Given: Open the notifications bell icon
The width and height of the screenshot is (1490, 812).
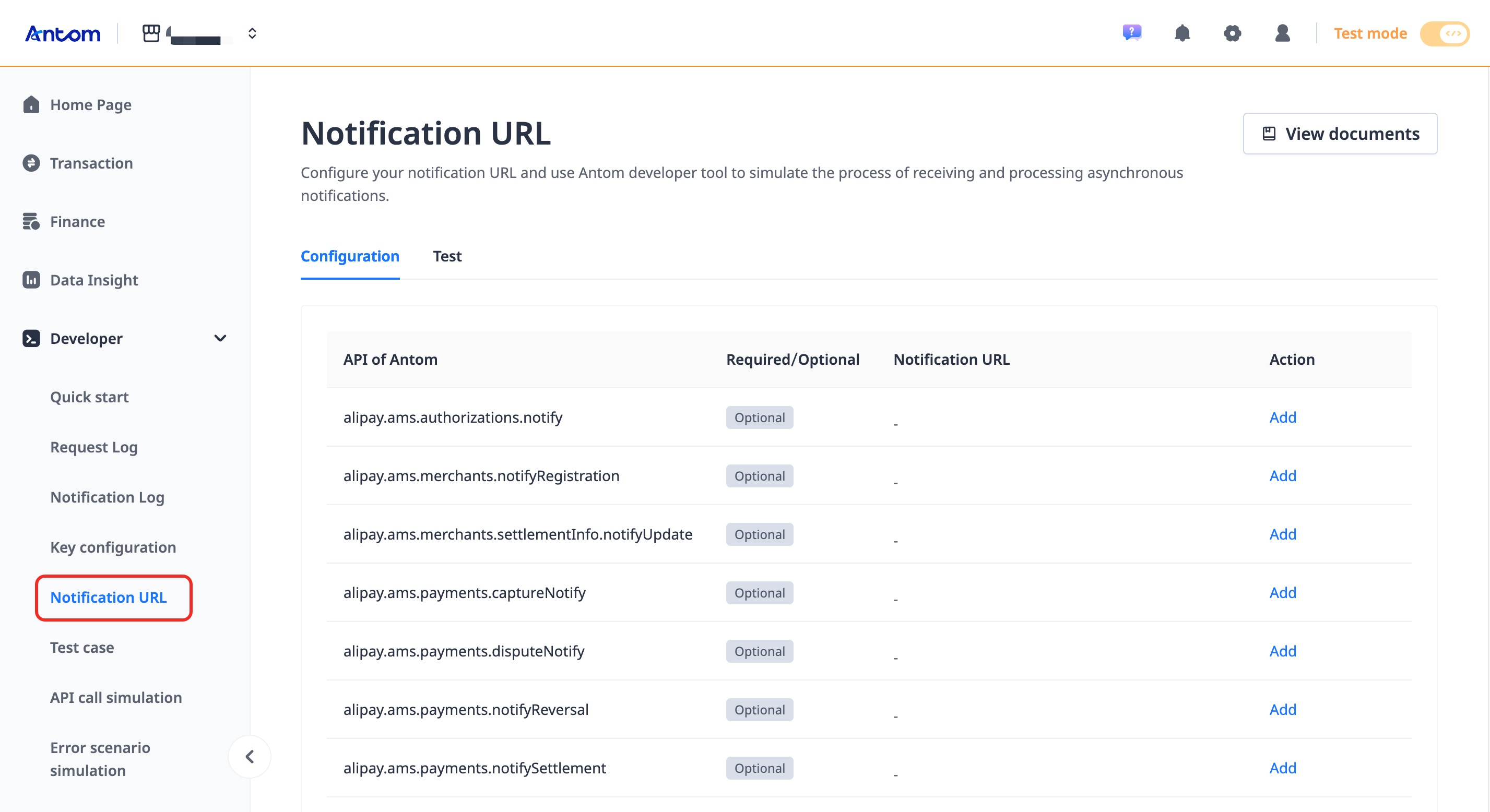Looking at the screenshot, I should (1181, 33).
